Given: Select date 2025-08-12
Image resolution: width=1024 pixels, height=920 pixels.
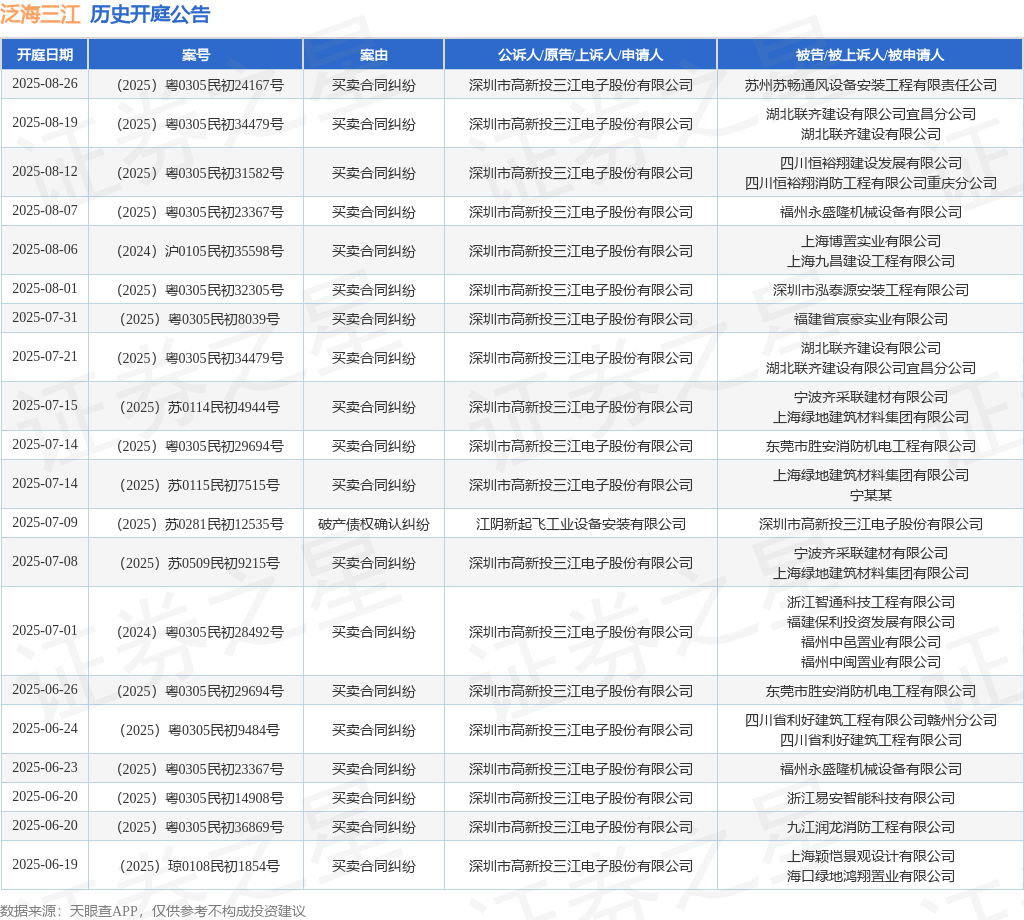Looking at the screenshot, I should point(44,172).
